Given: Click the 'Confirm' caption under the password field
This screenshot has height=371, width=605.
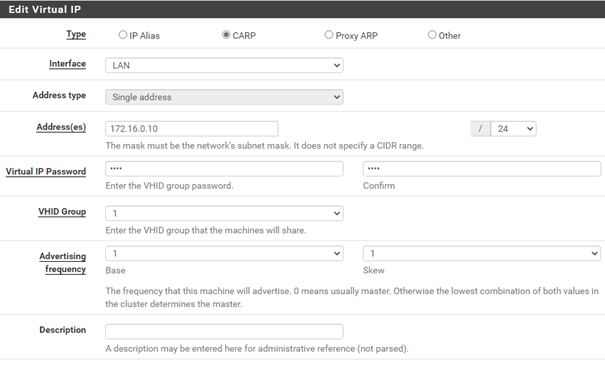Looking at the screenshot, I should click(x=379, y=186).
